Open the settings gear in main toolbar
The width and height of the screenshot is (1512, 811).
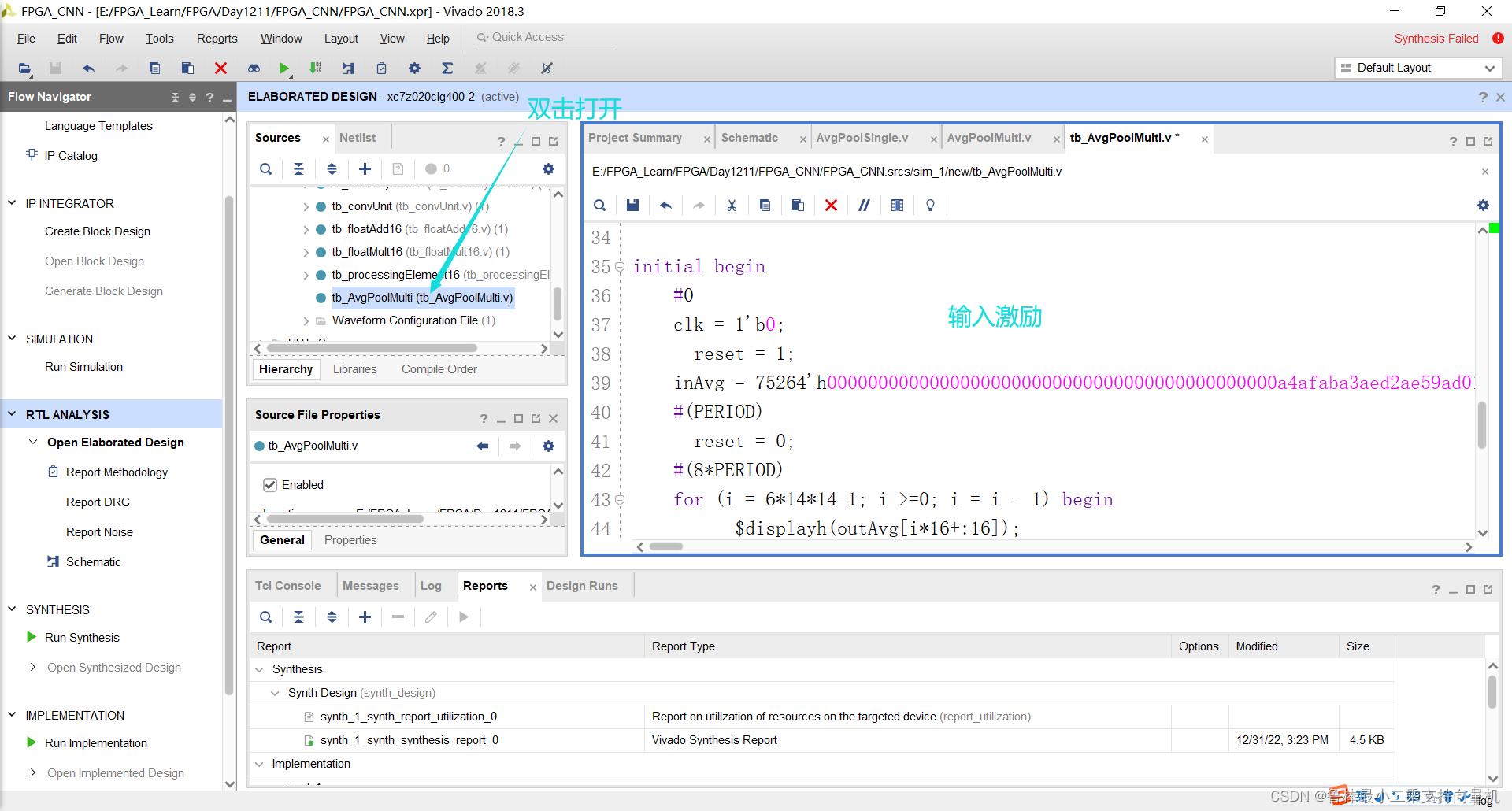pos(414,69)
